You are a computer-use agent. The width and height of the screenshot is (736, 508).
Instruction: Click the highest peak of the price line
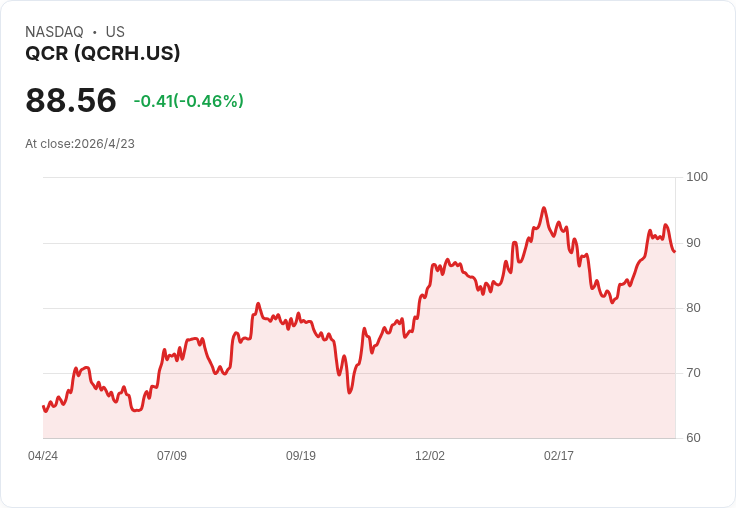[543, 208]
